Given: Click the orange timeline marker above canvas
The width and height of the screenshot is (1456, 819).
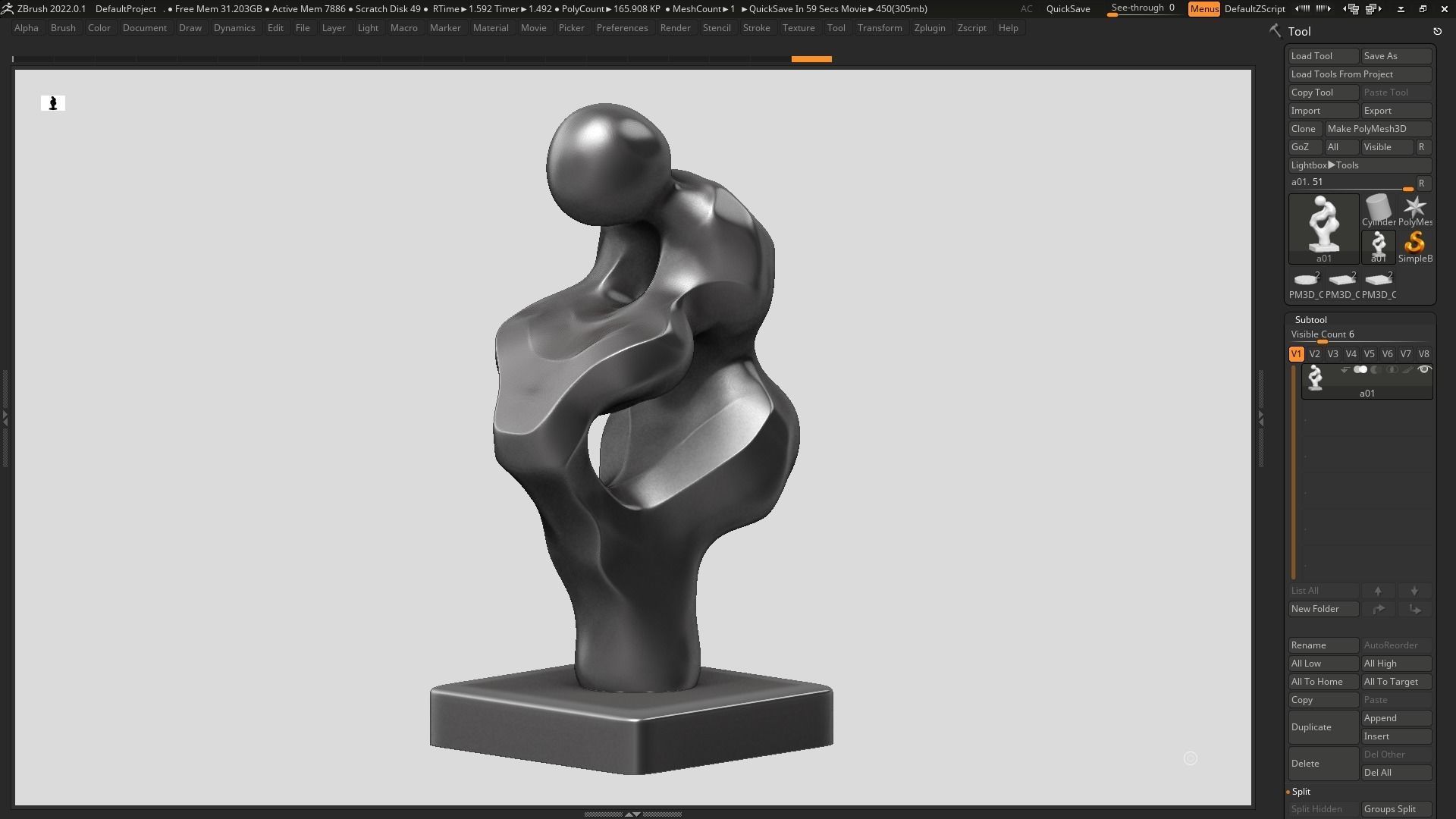Looking at the screenshot, I should [x=811, y=59].
